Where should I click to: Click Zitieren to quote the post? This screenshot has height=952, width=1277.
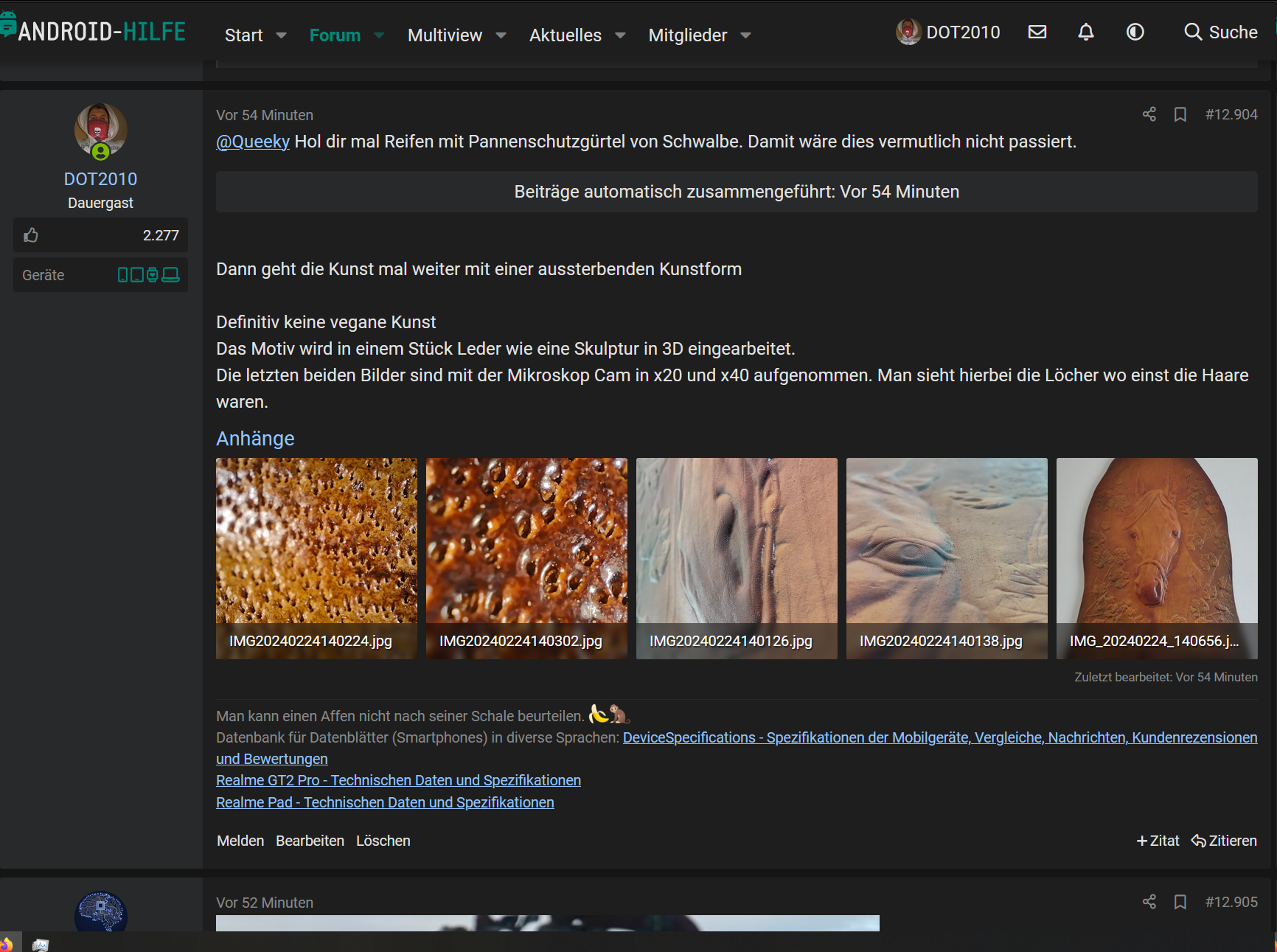click(1224, 841)
